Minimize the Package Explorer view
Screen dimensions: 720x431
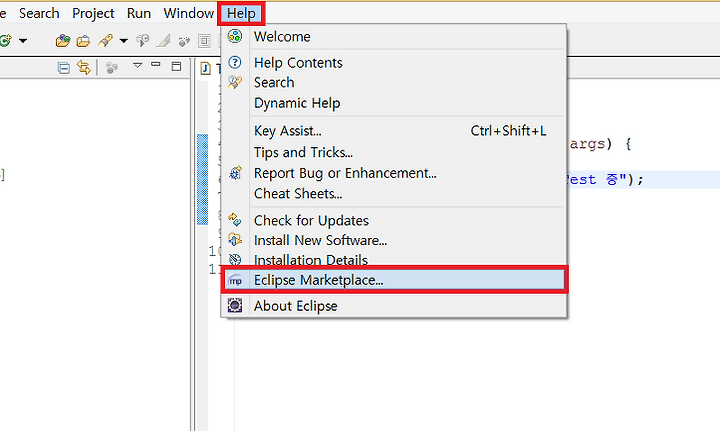click(156, 65)
